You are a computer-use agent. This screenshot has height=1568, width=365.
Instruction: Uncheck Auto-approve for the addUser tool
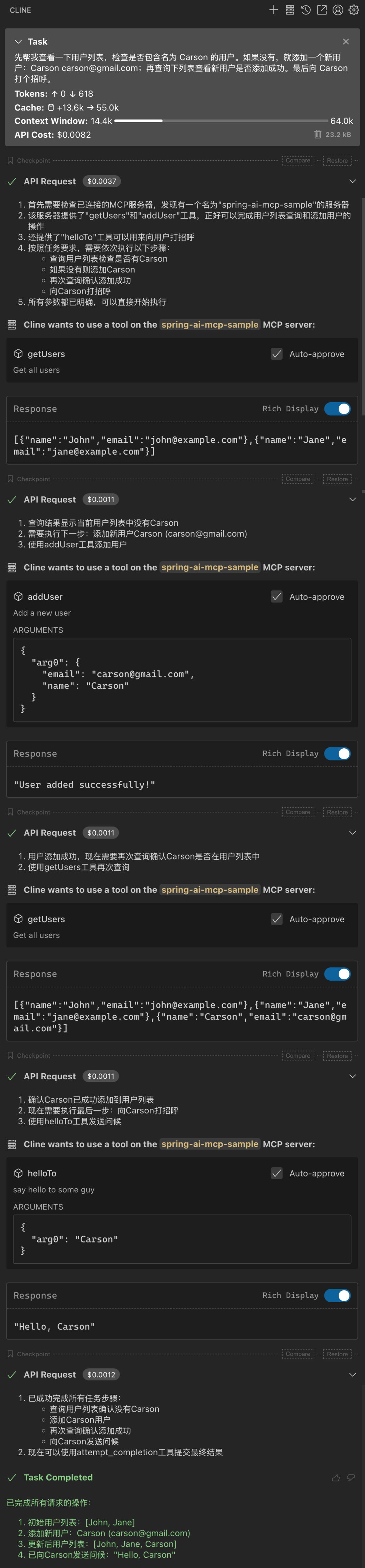pos(277,596)
